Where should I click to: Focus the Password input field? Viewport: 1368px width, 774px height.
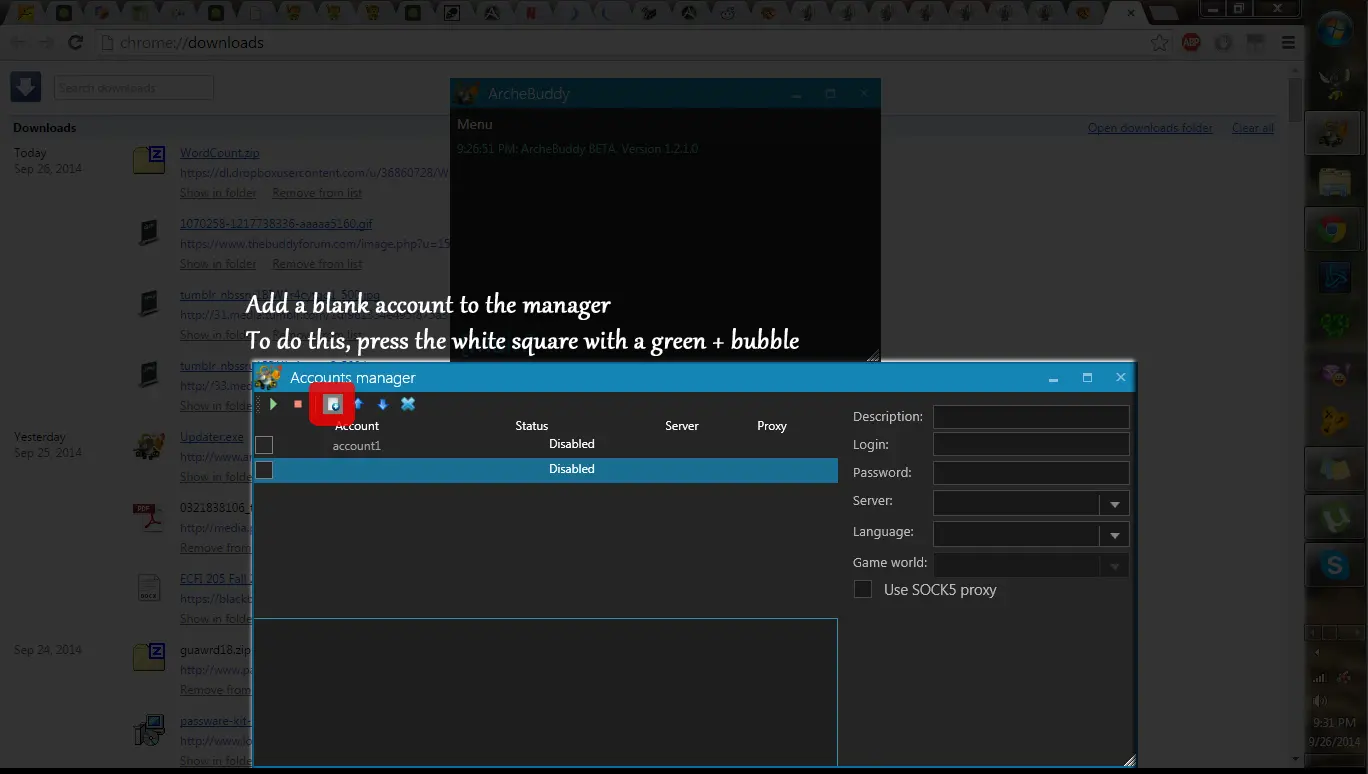[x=1030, y=473]
